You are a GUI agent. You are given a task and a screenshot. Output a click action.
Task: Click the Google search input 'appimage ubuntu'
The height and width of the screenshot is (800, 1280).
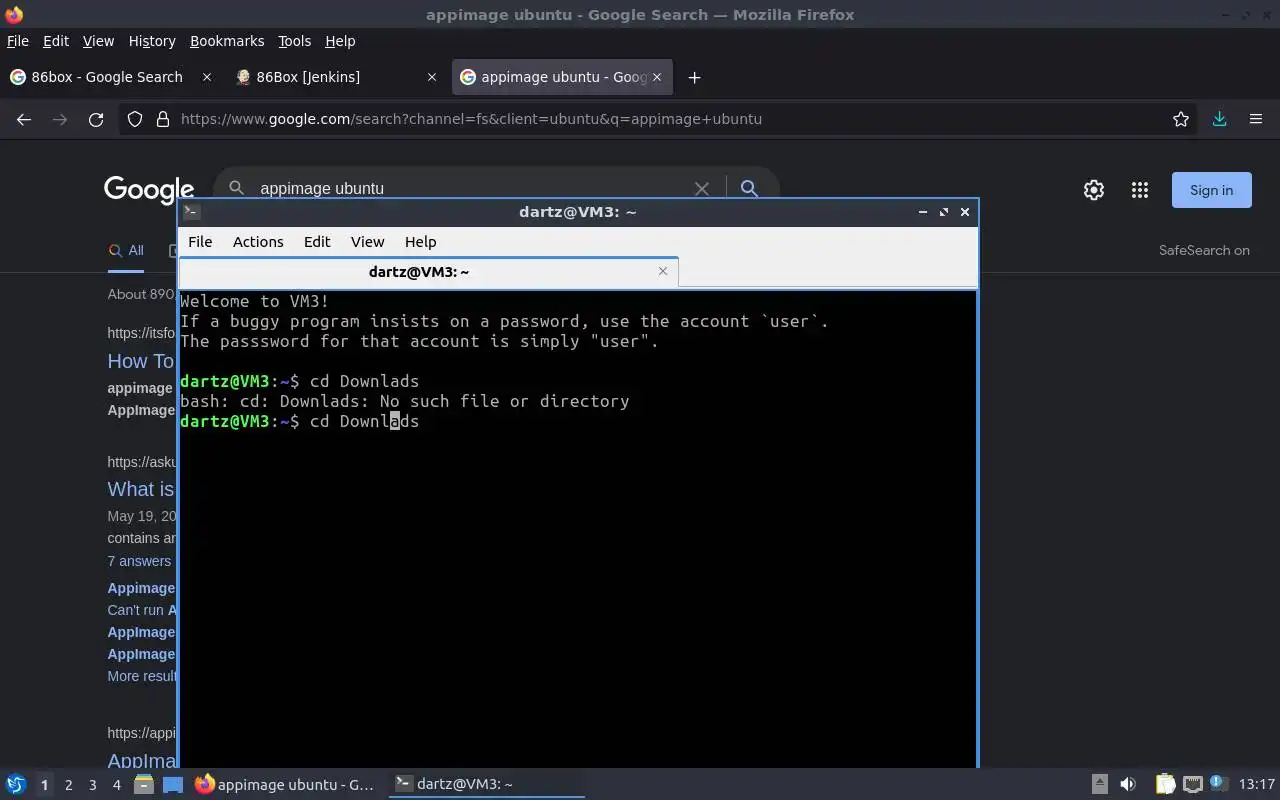tap(470, 188)
